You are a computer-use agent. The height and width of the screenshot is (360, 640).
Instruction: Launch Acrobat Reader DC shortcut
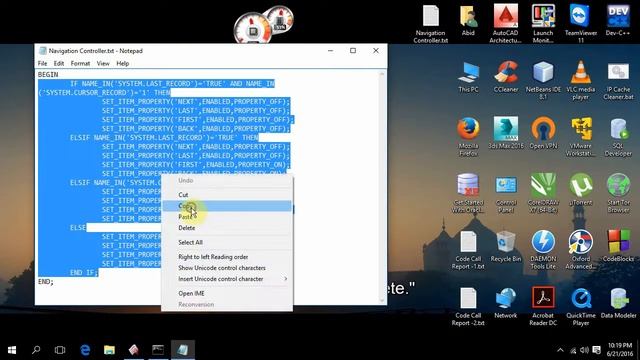tap(543, 306)
